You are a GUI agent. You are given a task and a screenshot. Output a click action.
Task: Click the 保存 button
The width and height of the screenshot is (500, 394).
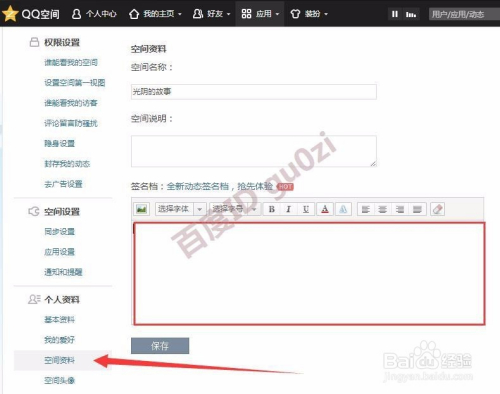click(x=160, y=346)
